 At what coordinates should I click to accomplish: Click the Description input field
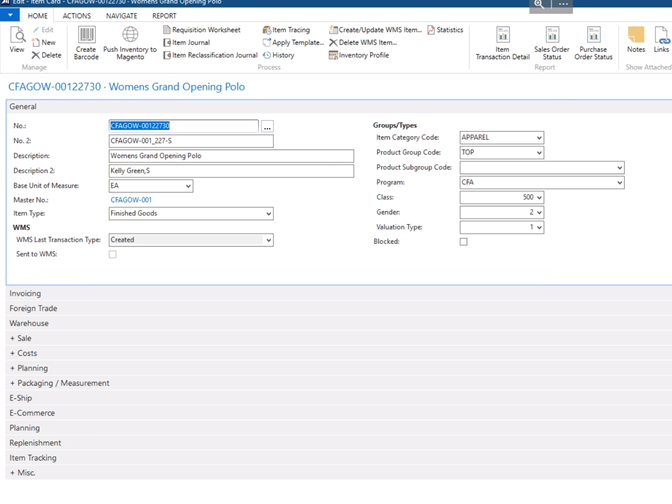231,156
